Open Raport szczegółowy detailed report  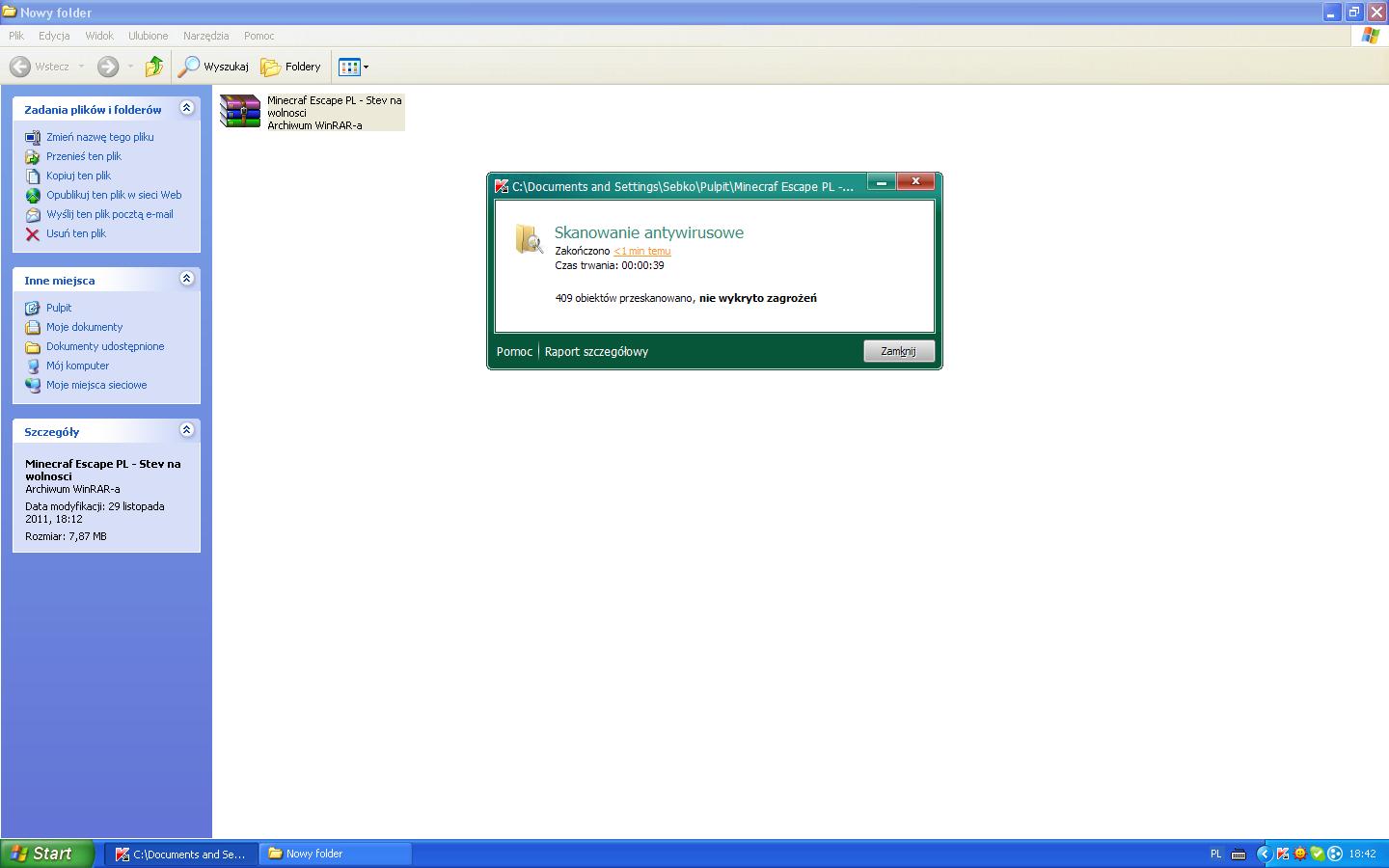[x=596, y=351]
